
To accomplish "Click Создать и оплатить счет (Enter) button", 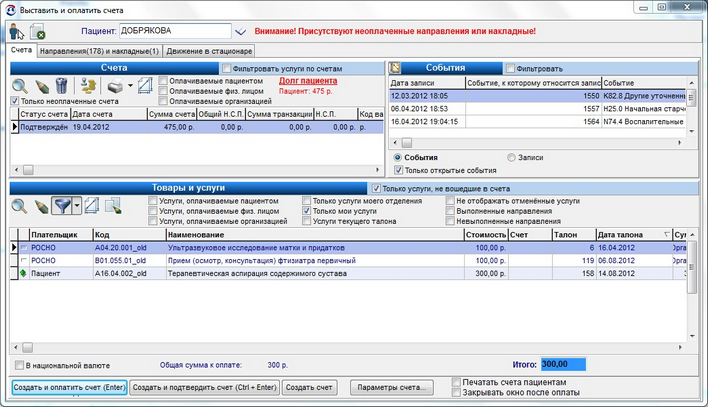I will click(x=69, y=388).
